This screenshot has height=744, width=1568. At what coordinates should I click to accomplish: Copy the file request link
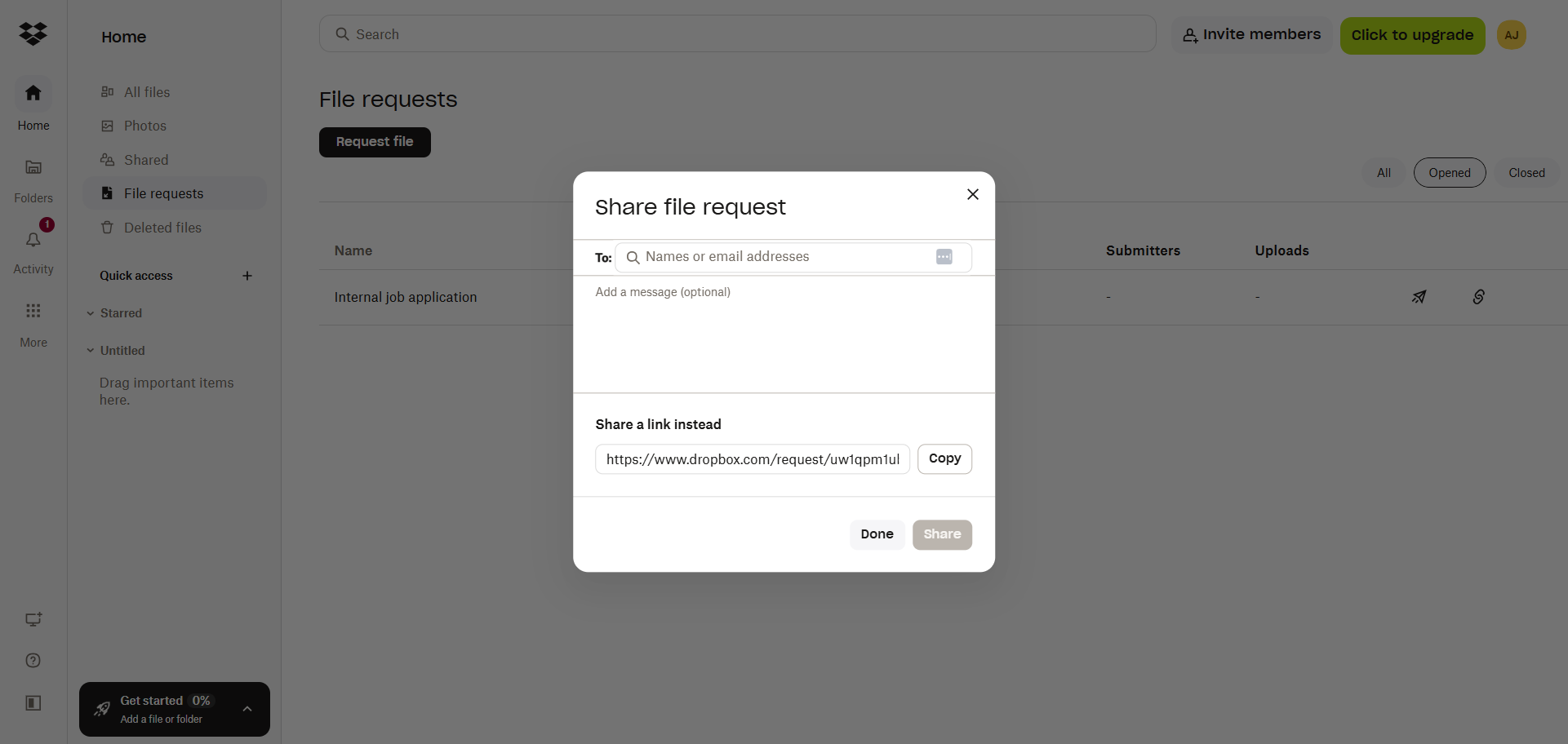(x=944, y=458)
